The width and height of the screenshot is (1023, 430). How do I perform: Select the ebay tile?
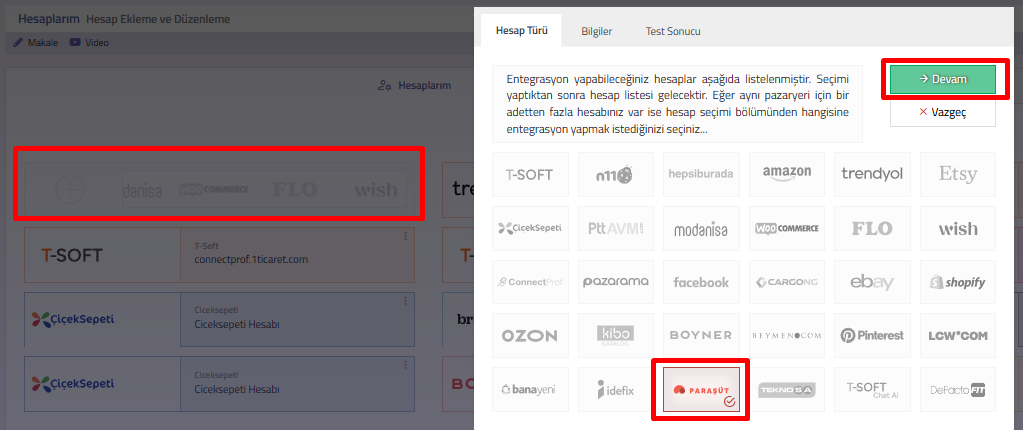[x=872, y=282]
